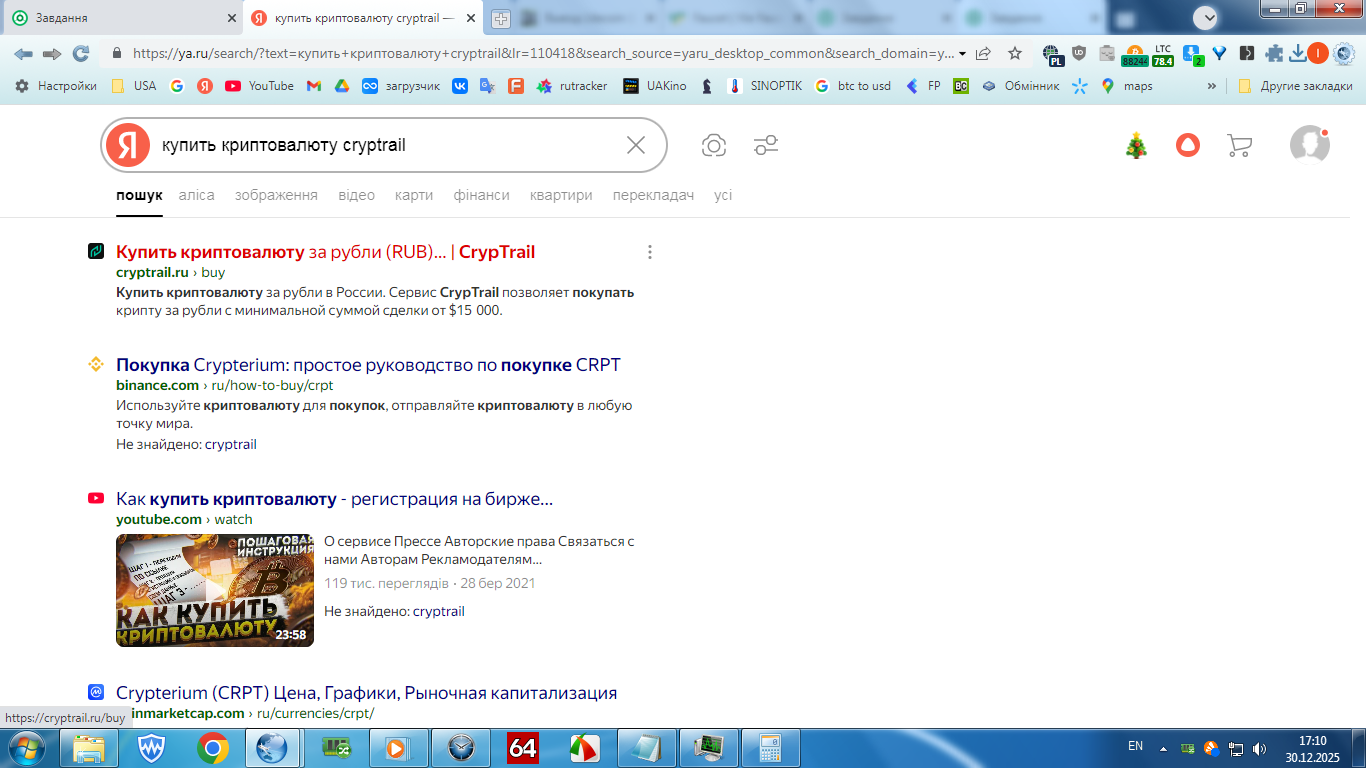Screen dimensions: 1366x768
Task: Select the карти search tab
Action: click(x=414, y=195)
